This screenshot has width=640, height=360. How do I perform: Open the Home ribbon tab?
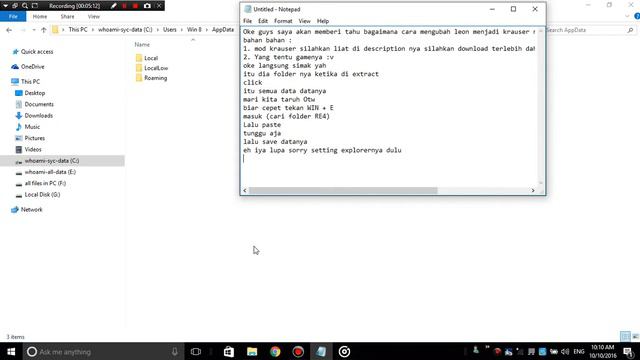tap(40, 16)
